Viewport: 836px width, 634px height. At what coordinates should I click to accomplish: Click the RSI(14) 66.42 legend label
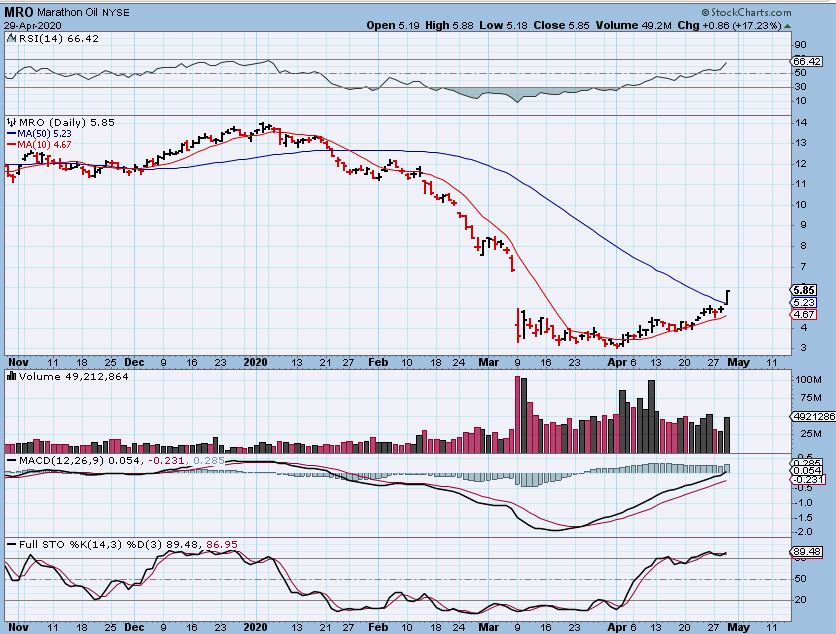click(x=58, y=38)
